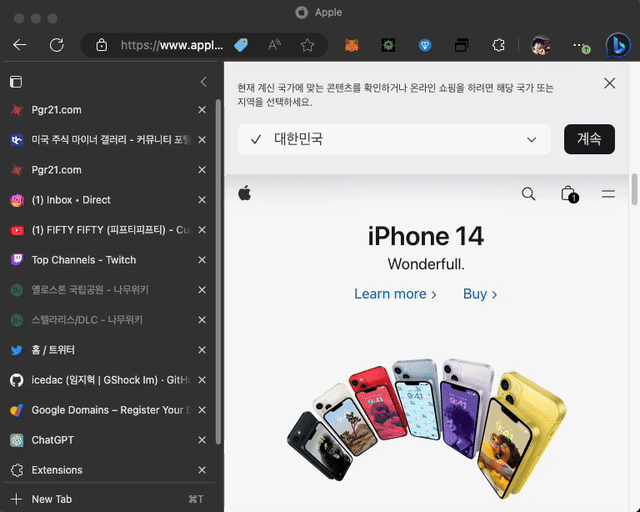The width and height of the screenshot is (640, 512).
Task: Open the MetaMask fox extension
Action: point(351,45)
